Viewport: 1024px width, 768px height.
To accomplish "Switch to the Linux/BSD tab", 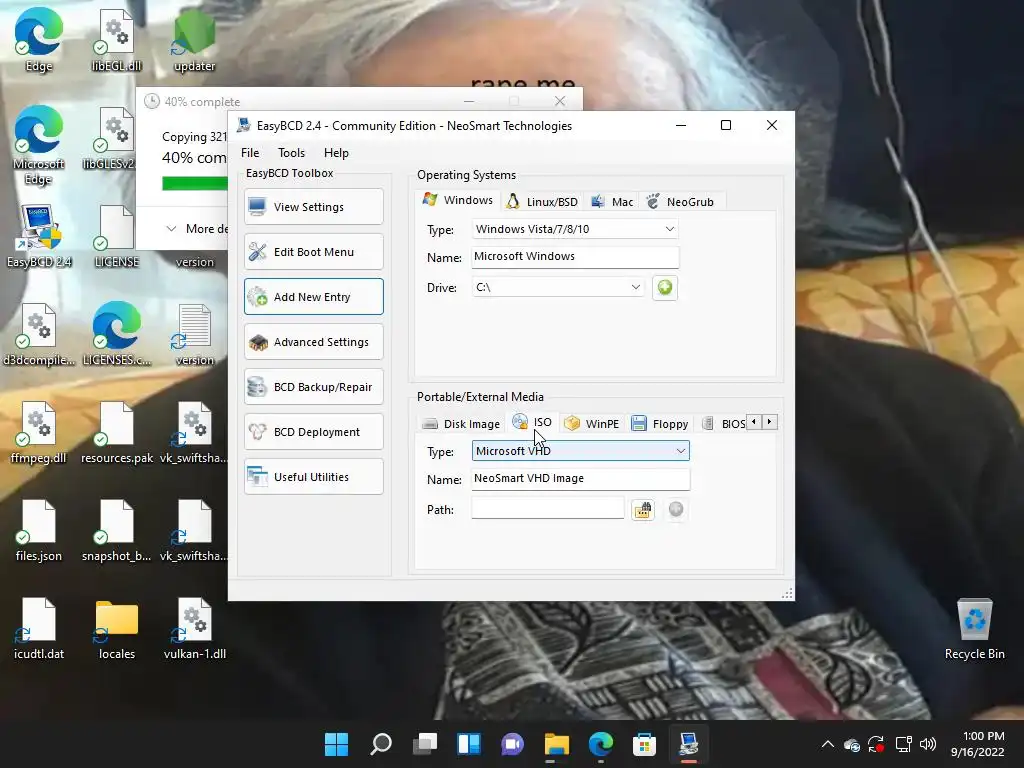I will (x=542, y=202).
